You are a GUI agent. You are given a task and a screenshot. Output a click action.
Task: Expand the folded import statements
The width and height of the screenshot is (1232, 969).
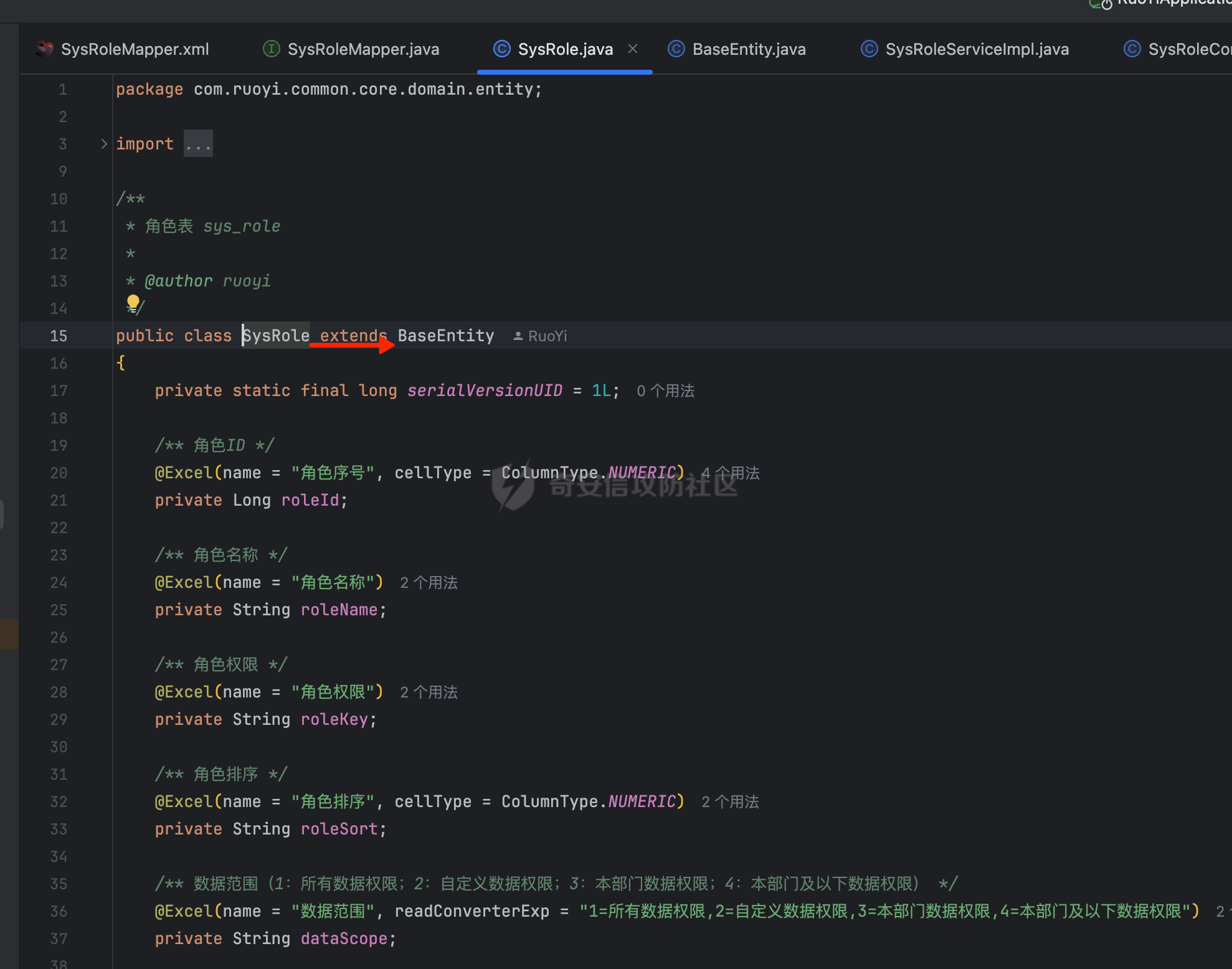click(104, 144)
